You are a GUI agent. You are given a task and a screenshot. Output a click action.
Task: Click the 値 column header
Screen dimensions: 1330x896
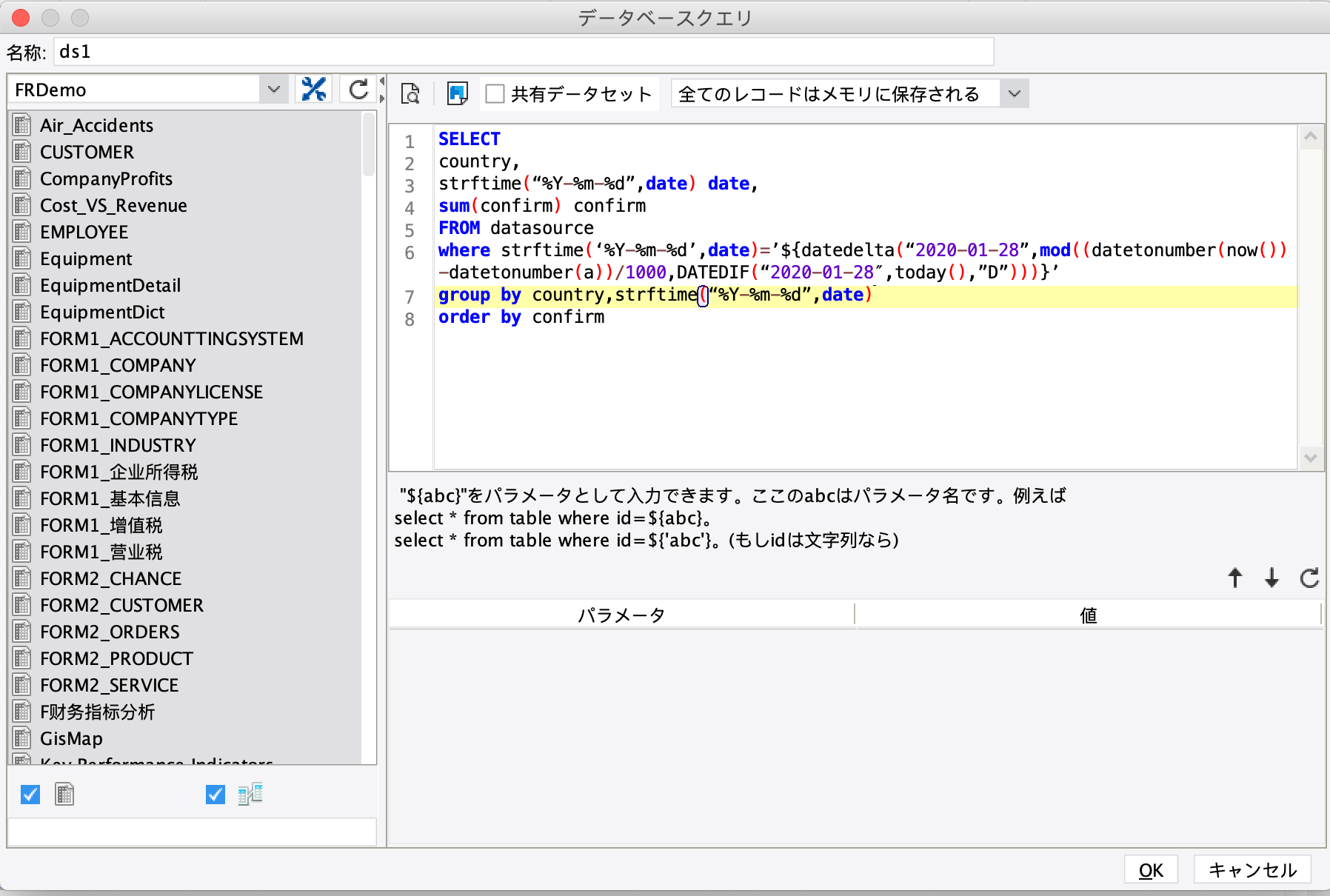(x=1088, y=615)
